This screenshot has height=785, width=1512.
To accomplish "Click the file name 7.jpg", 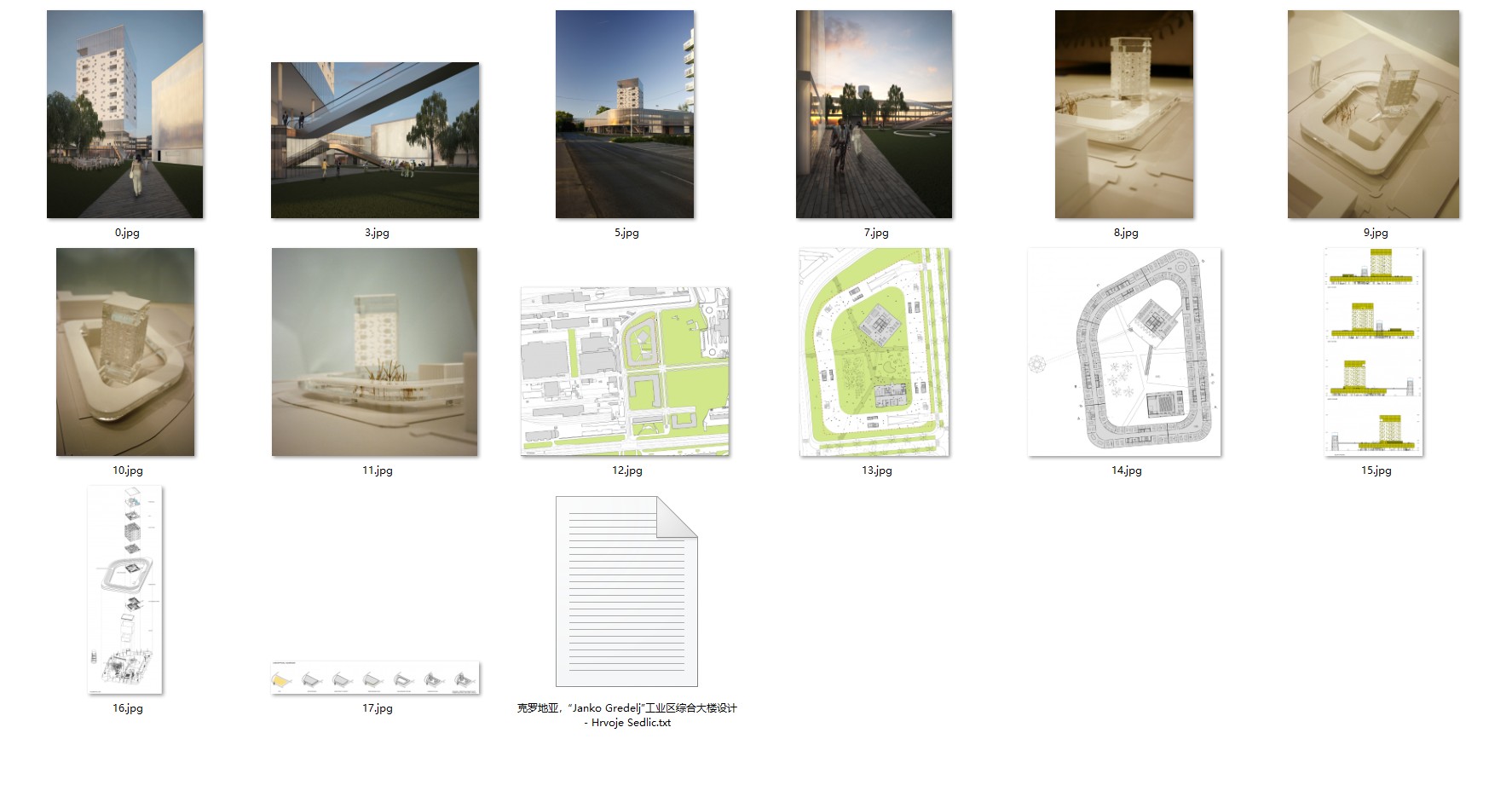I will 876,233.
